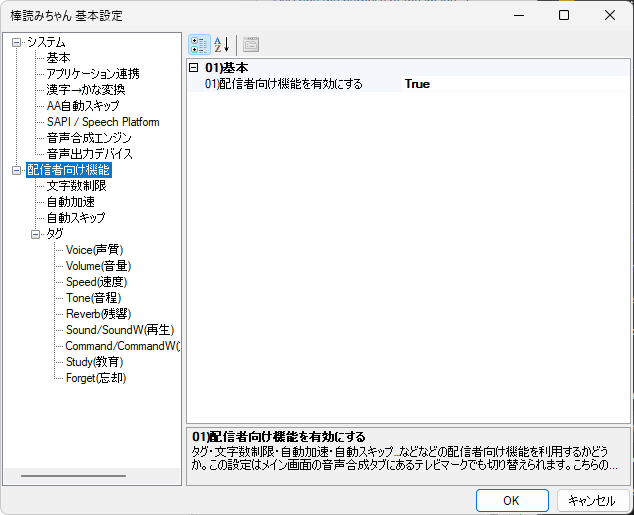Click the Property Pages toolbar icon
This screenshot has width=634, height=515.
click(x=250, y=45)
